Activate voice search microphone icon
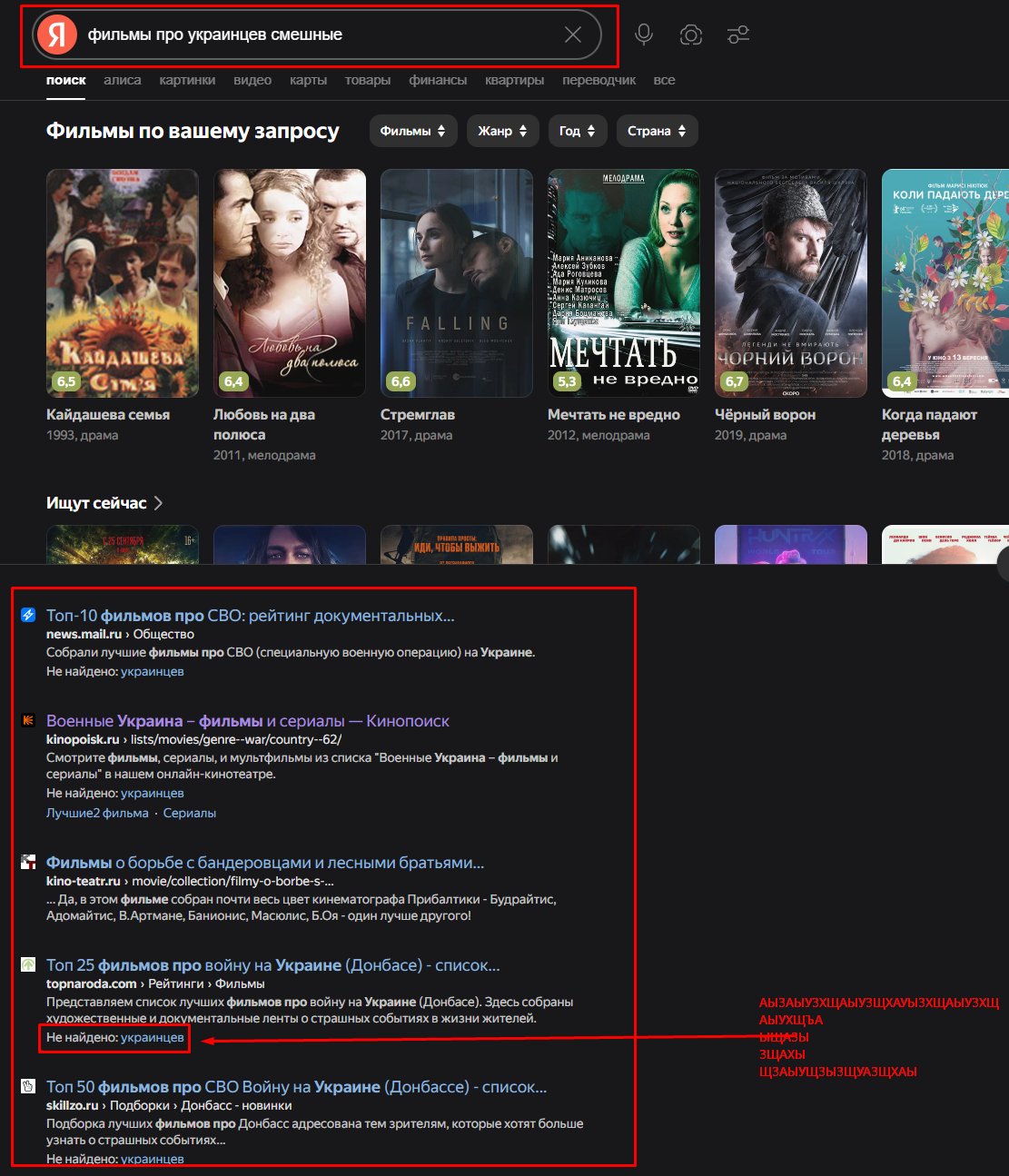1009x1176 pixels. (644, 35)
